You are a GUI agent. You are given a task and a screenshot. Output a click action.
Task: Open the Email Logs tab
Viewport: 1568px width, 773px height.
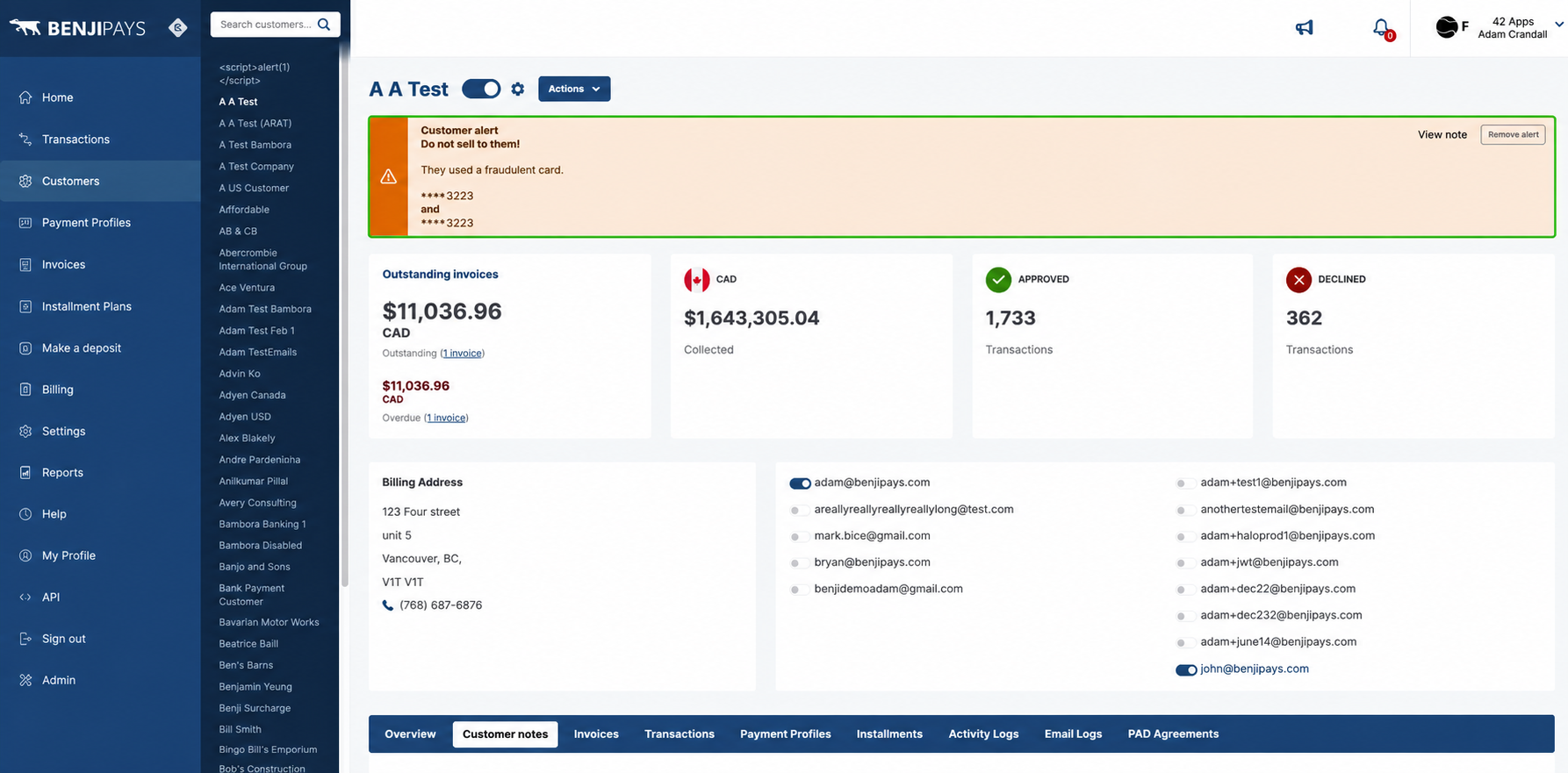click(1073, 734)
